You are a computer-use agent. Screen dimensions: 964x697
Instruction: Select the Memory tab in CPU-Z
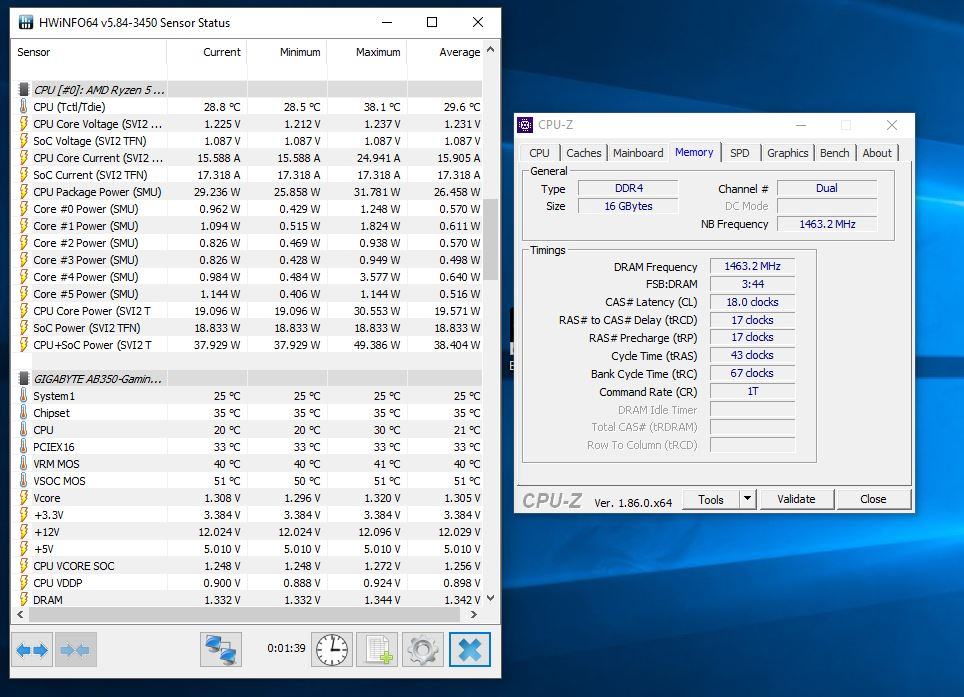point(694,152)
